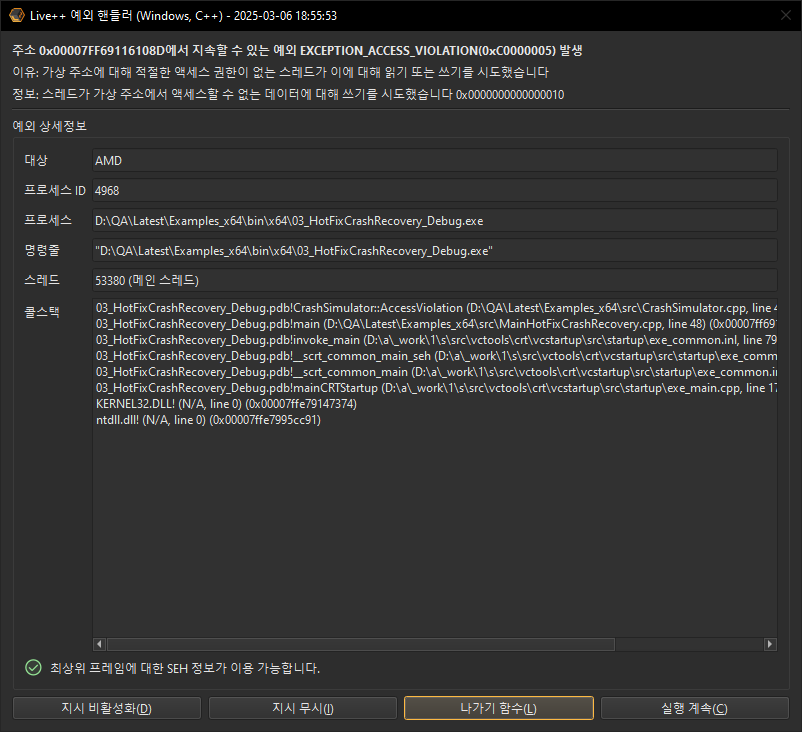Click the 프로세스 path field

[435, 220]
